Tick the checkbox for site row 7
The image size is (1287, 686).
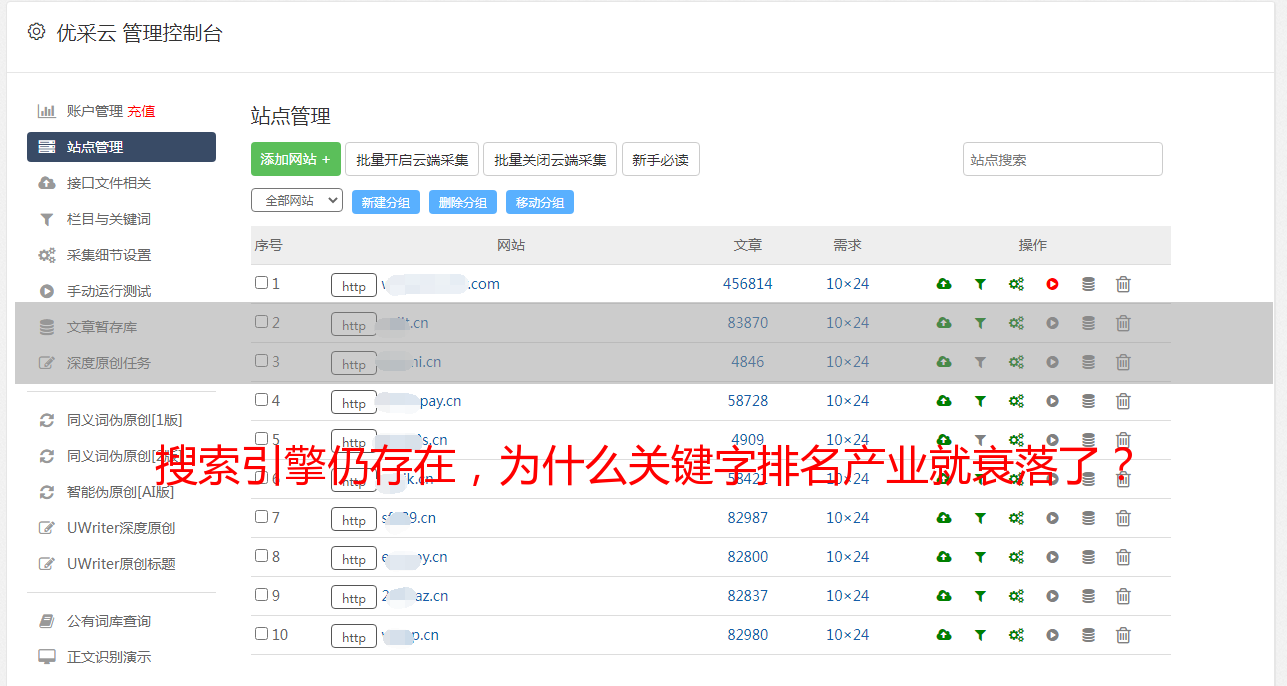pyautogui.click(x=261, y=517)
